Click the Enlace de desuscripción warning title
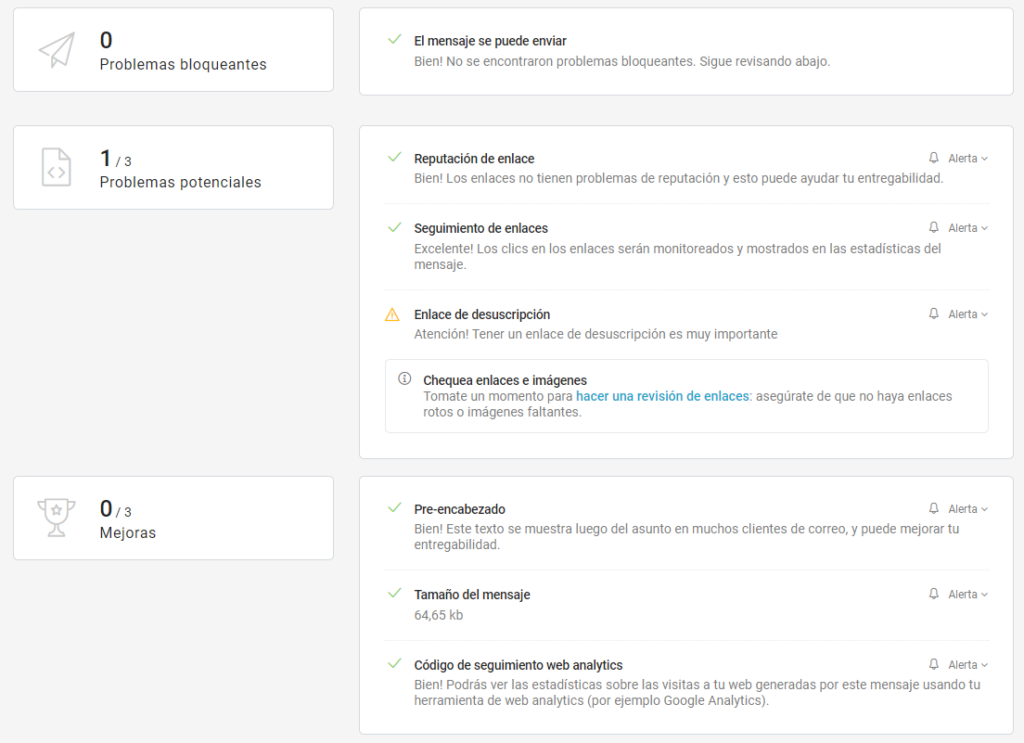Viewport: 1024px width, 743px height. pos(482,314)
